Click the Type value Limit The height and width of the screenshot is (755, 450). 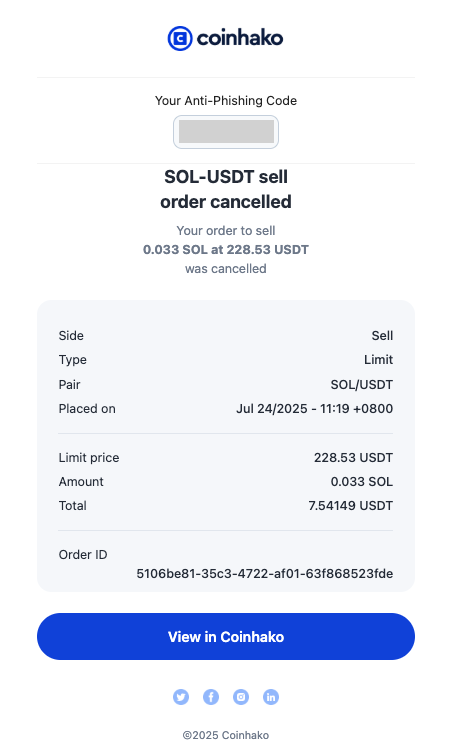click(x=379, y=360)
